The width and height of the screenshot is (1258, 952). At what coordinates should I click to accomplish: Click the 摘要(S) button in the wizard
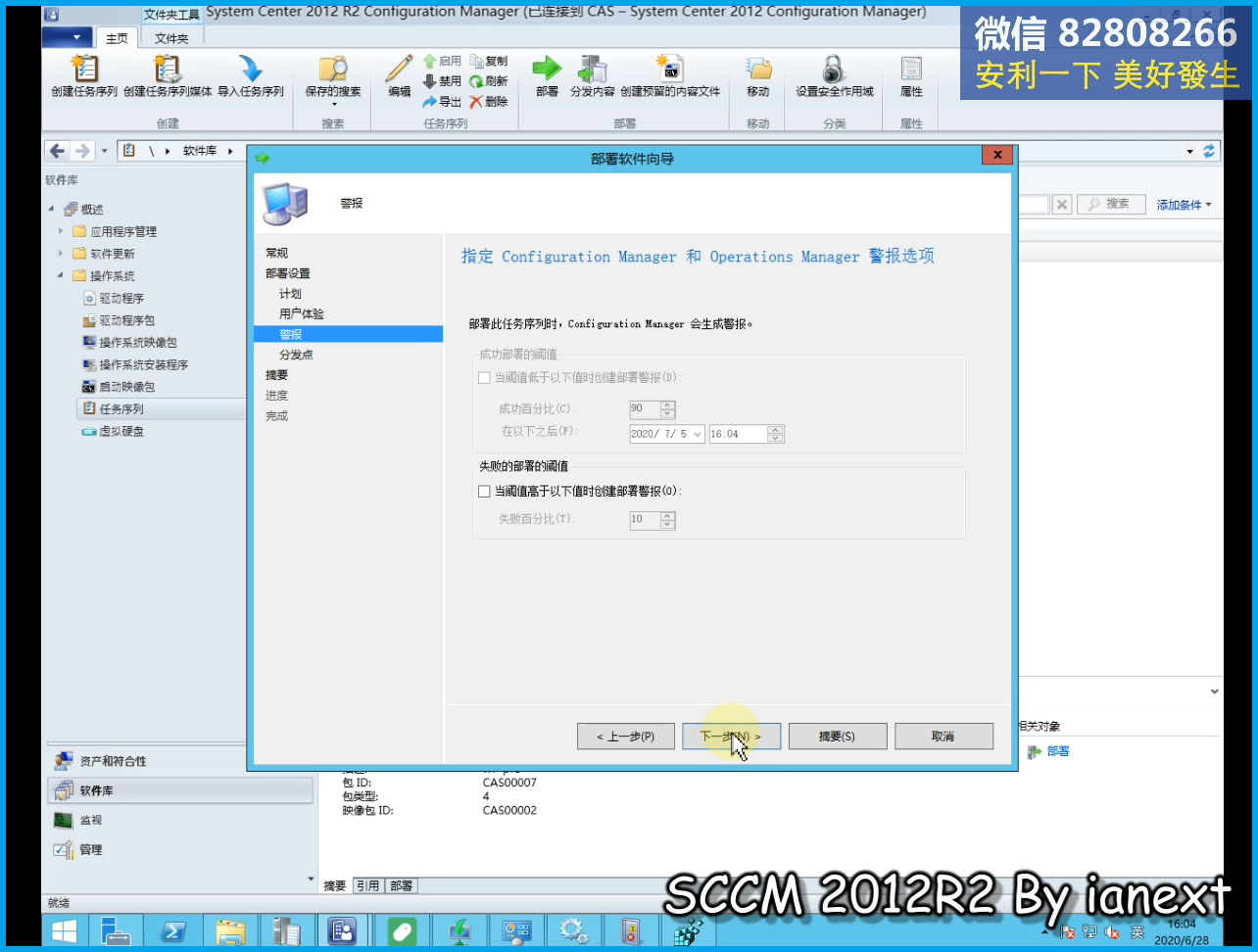[837, 737]
